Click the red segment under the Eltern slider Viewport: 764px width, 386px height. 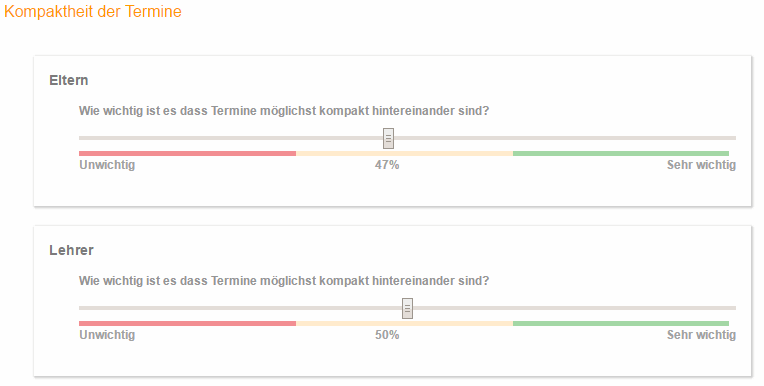click(188, 154)
